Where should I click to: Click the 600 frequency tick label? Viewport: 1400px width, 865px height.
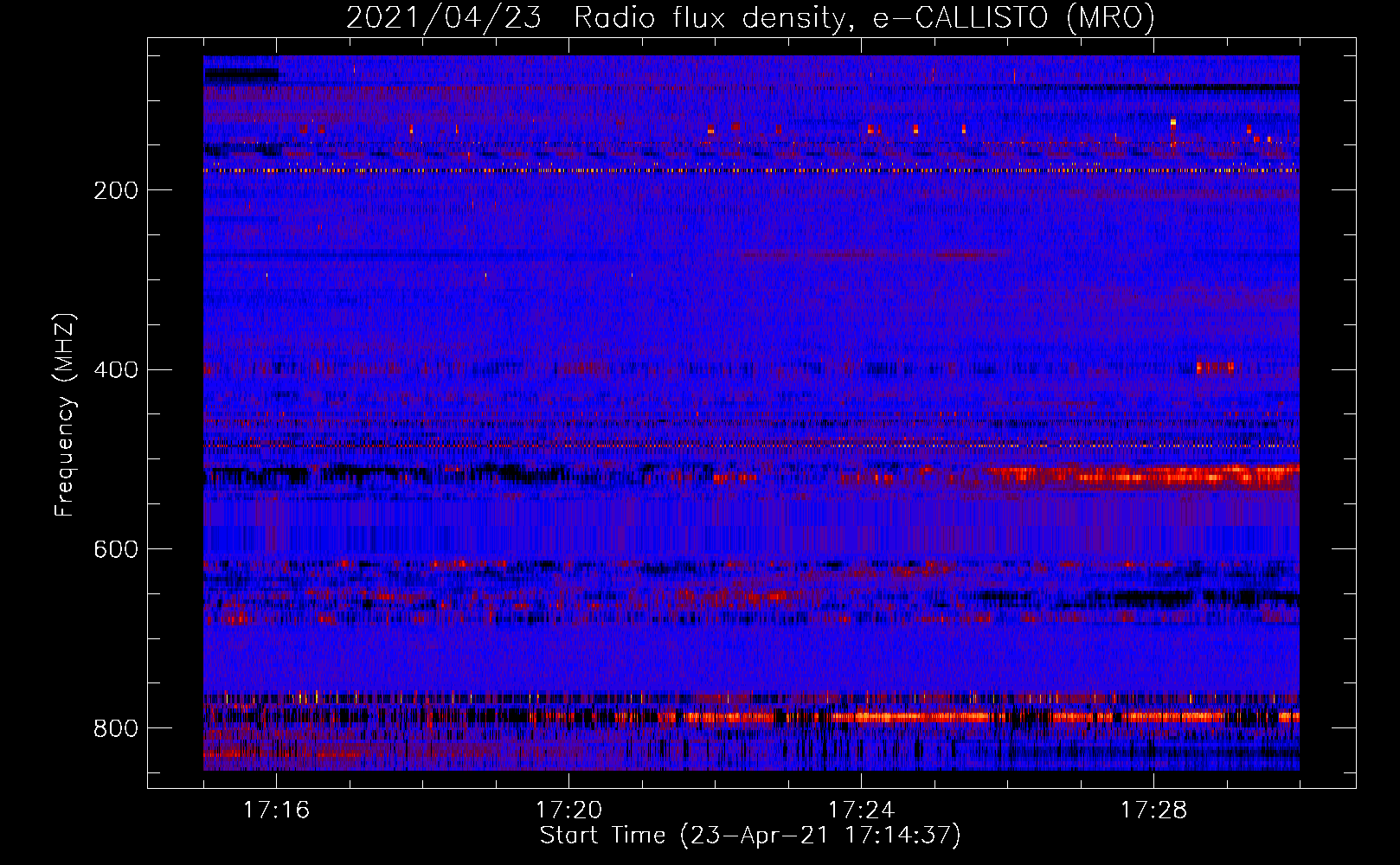click(x=116, y=549)
